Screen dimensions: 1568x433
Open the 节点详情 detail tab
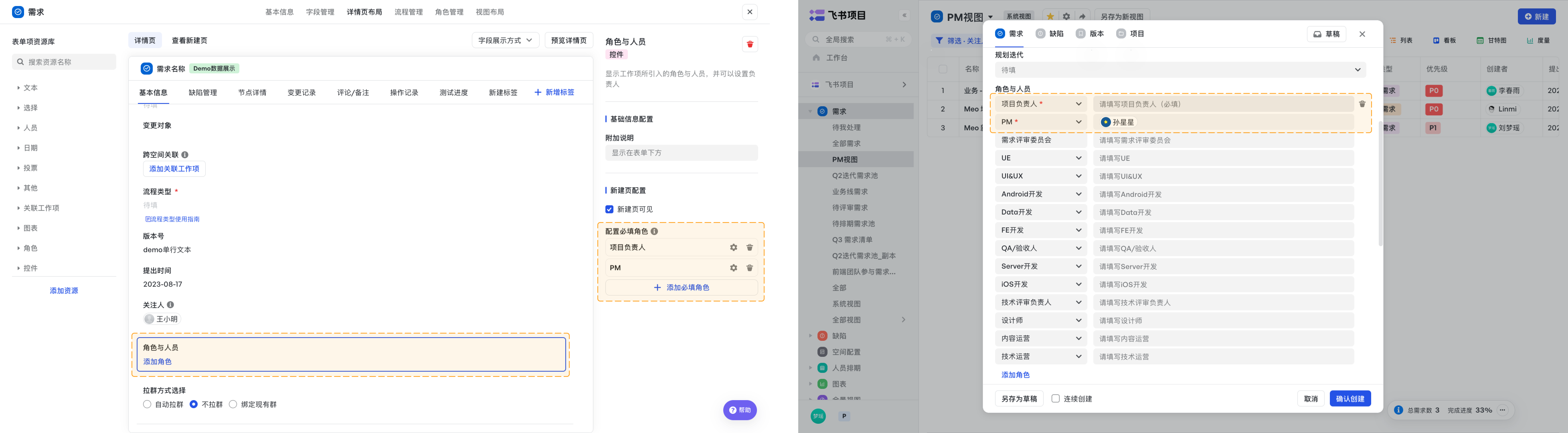click(x=252, y=93)
